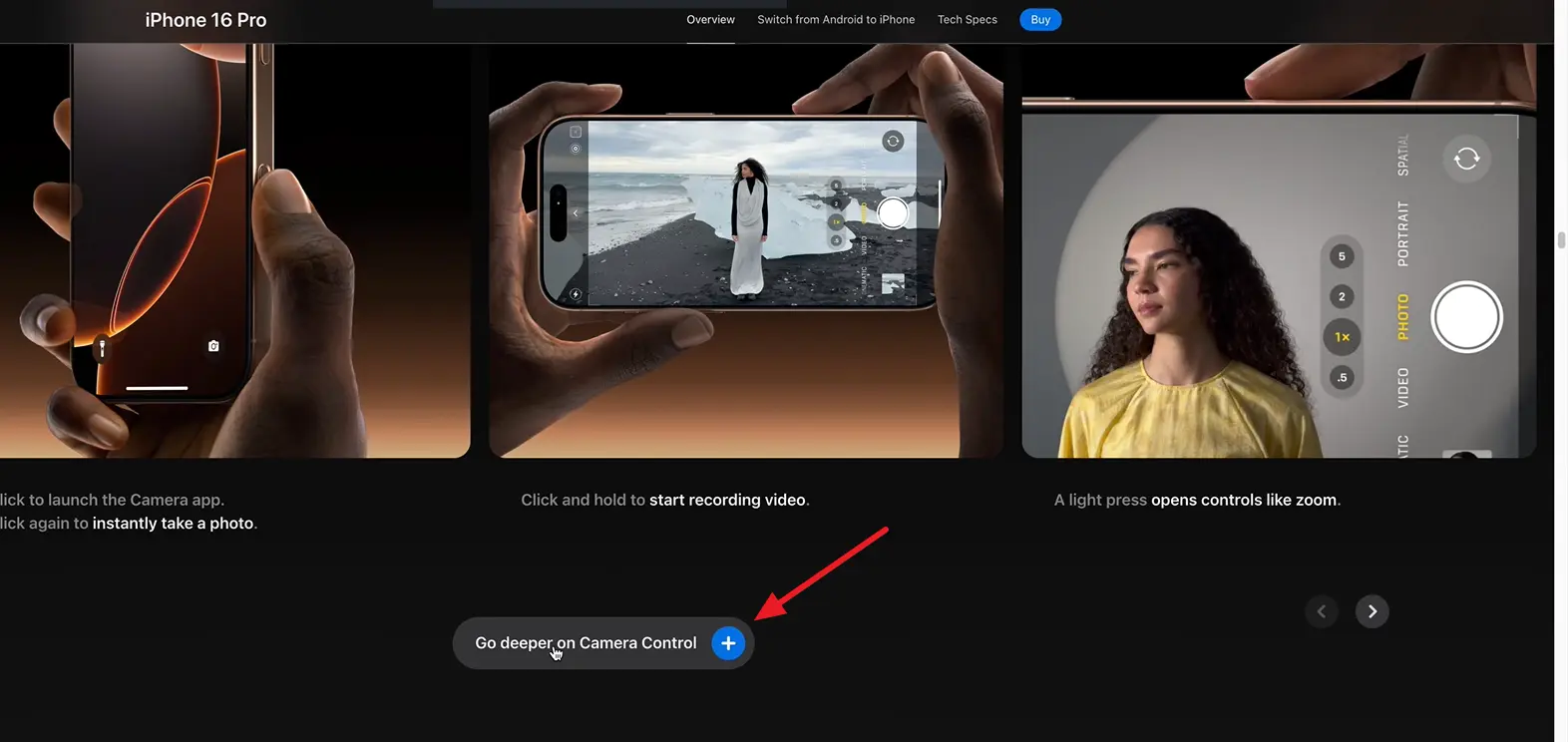
Task: Click the blue plus icon
Action: (x=728, y=643)
